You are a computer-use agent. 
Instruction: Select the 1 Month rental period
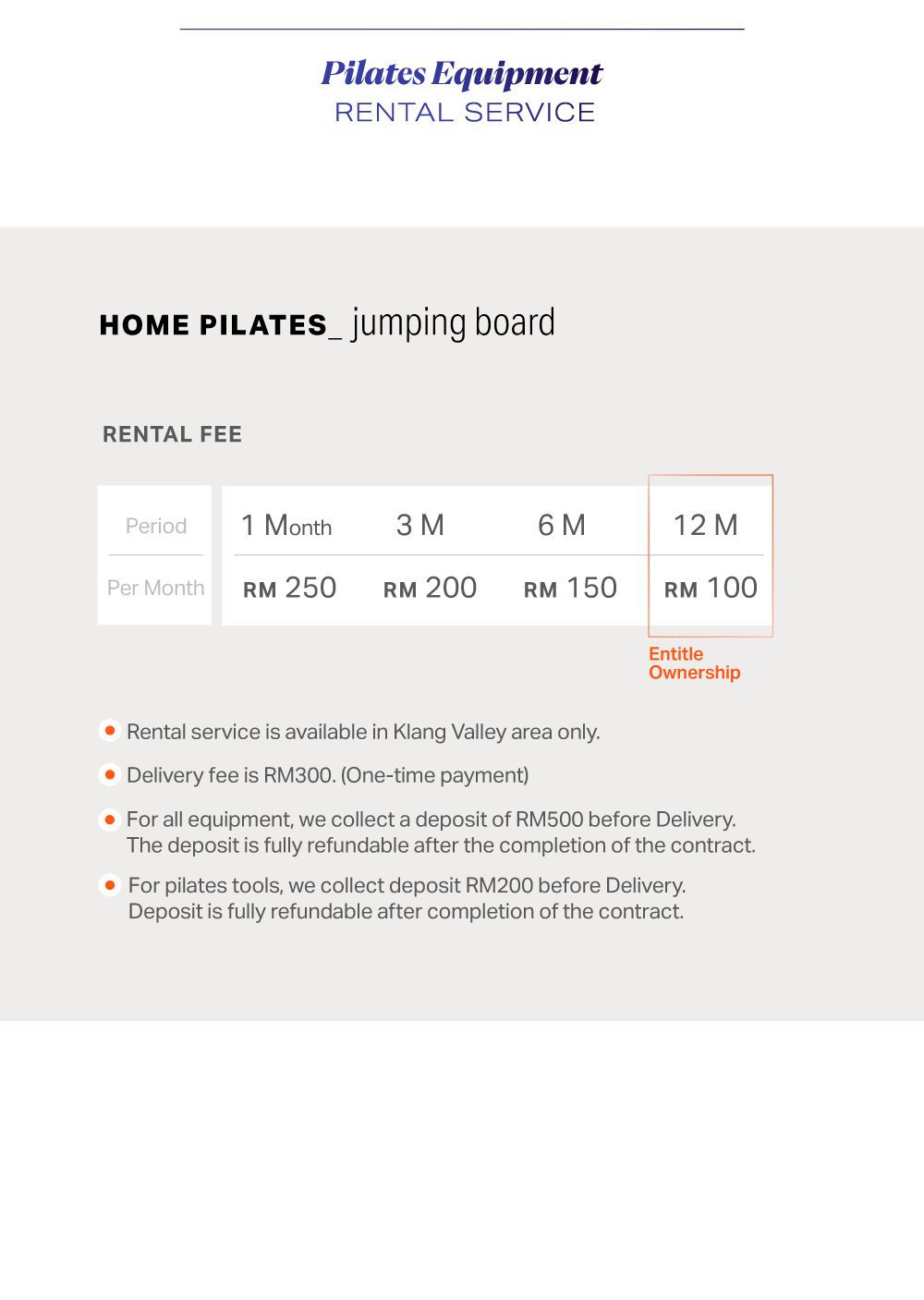click(x=286, y=525)
